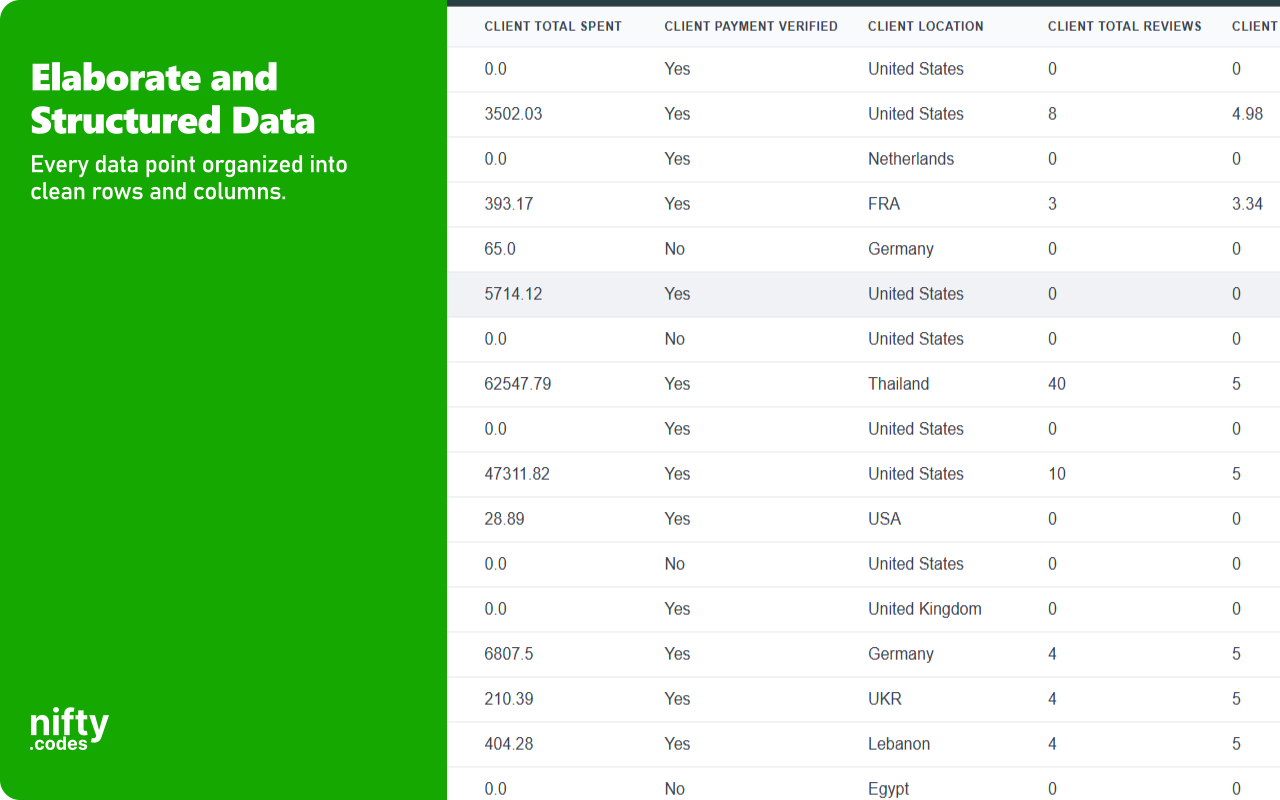Select the Netherlands row

click(x=700, y=158)
